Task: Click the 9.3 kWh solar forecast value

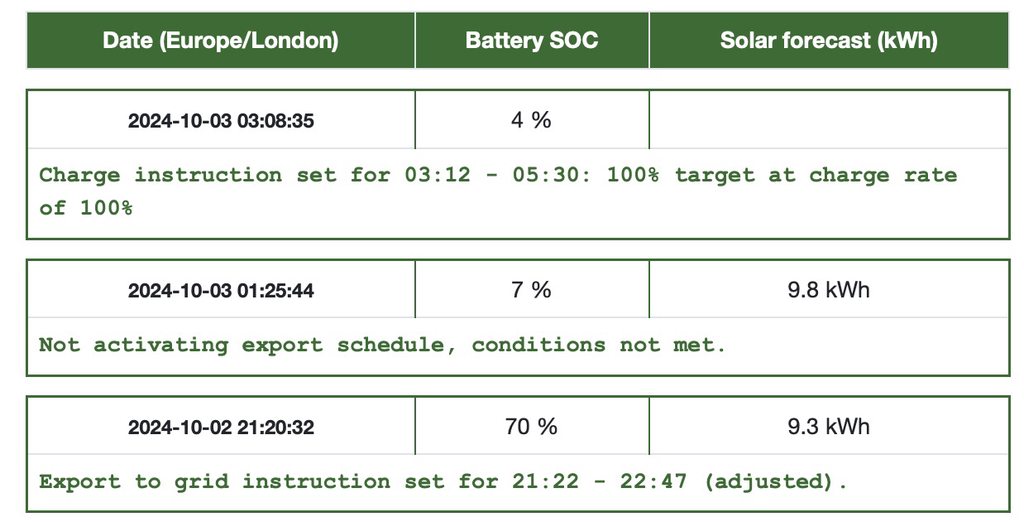Action: [828, 427]
